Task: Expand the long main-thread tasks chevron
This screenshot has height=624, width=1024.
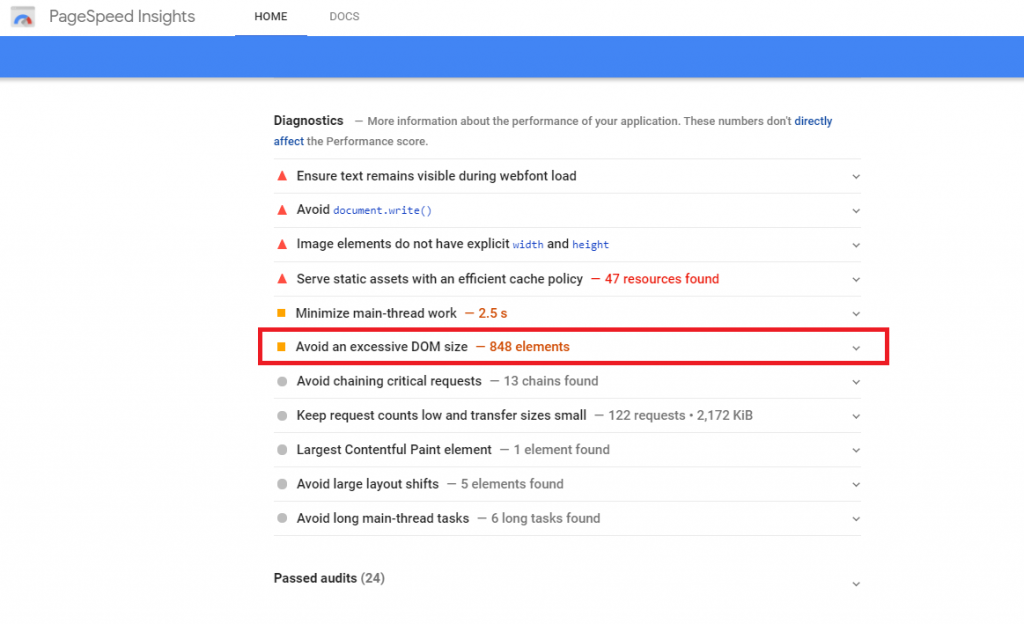Action: [x=856, y=519]
